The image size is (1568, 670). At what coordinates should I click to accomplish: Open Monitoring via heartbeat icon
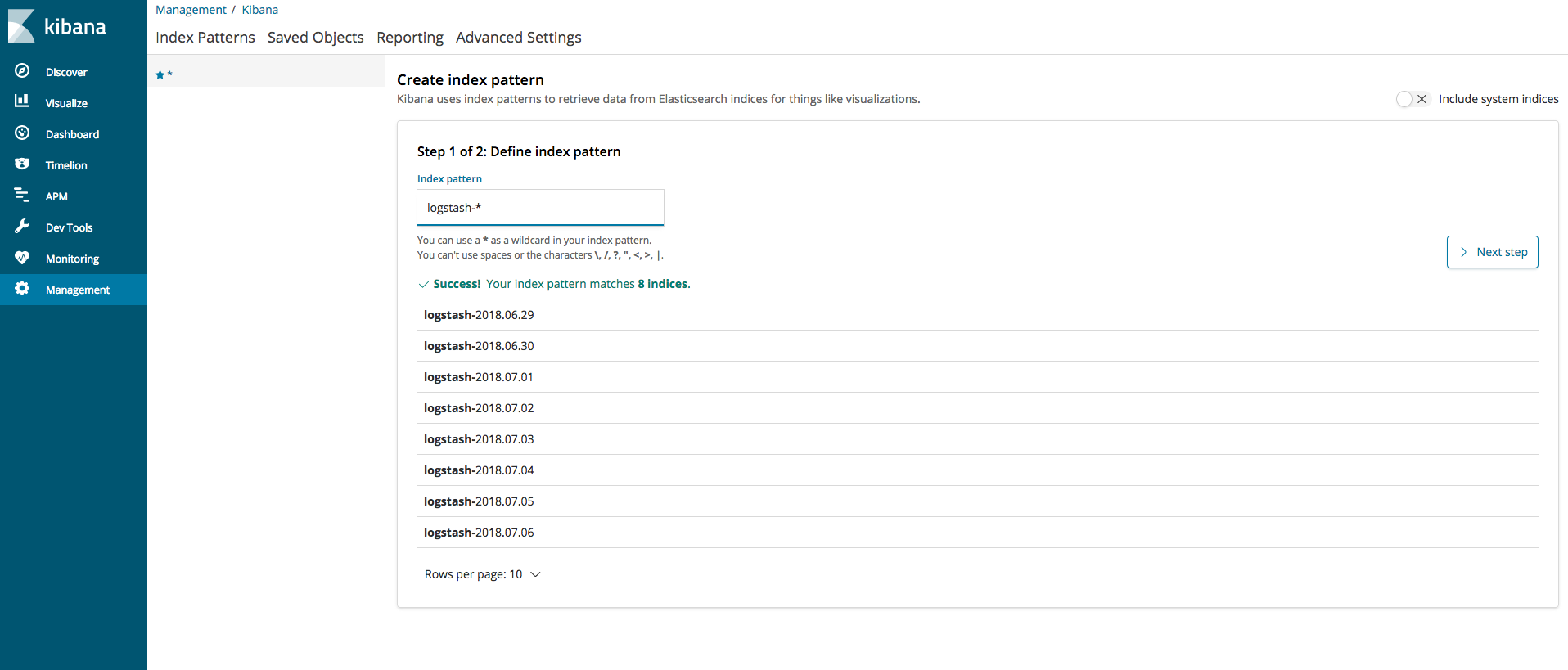(x=22, y=257)
